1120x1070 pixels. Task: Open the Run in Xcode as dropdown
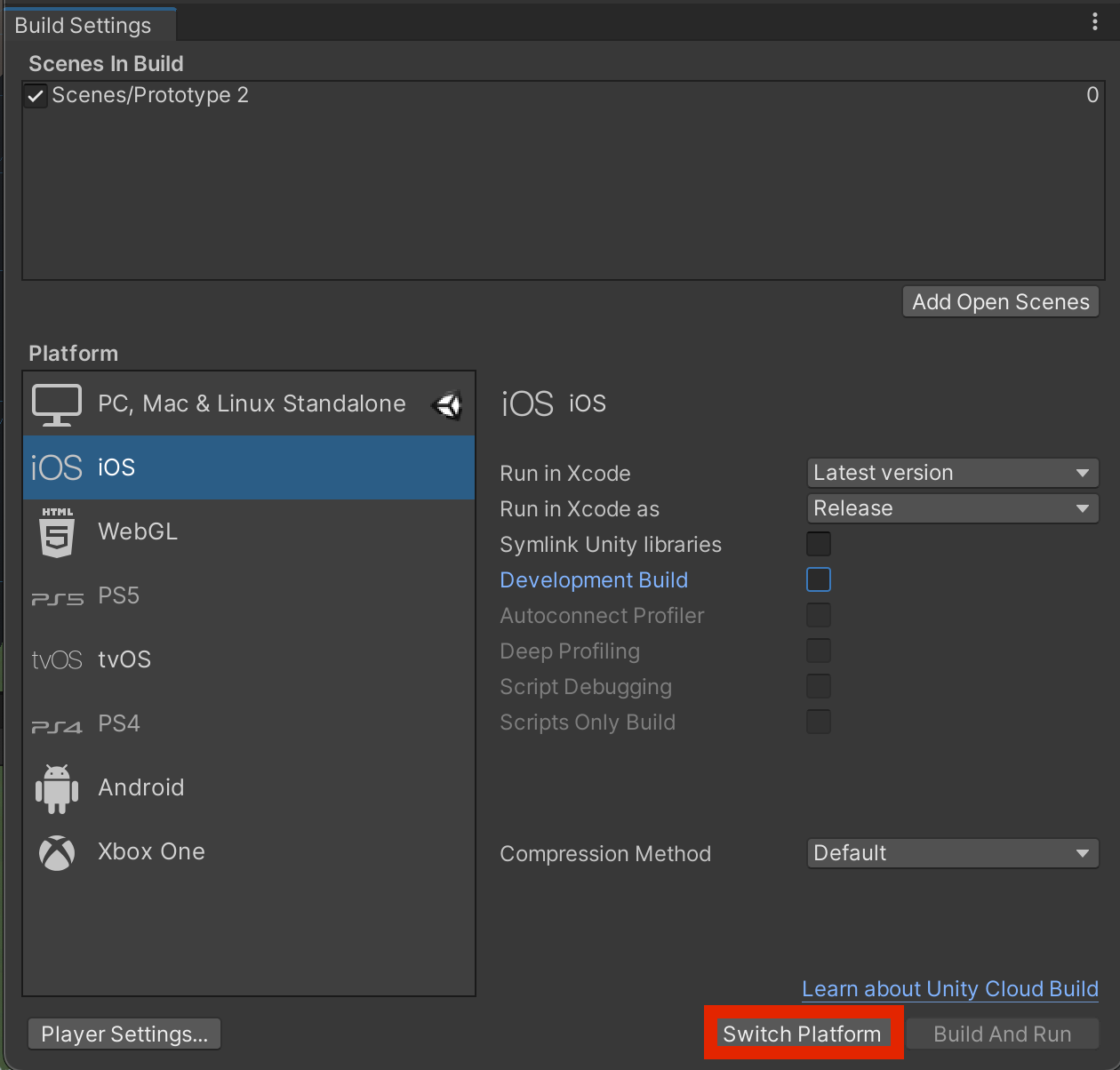pyautogui.click(x=953, y=508)
